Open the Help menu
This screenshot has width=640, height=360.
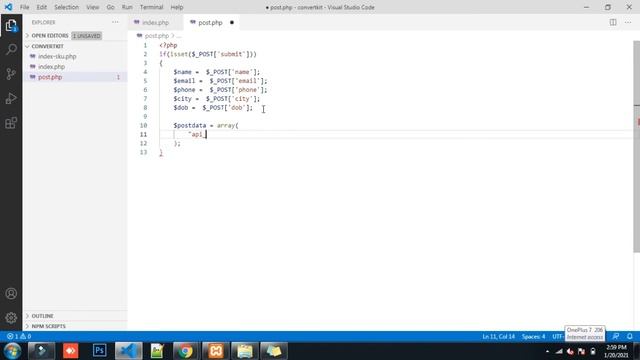[177, 7]
